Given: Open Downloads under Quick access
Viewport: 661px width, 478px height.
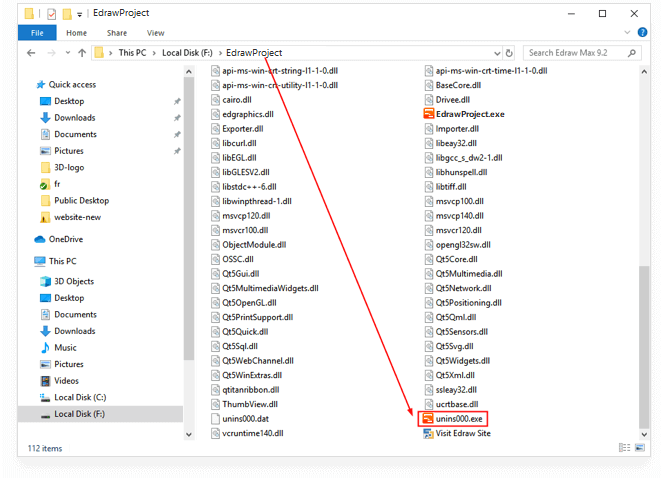Looking at the screenshot, I should click(68, 118).
